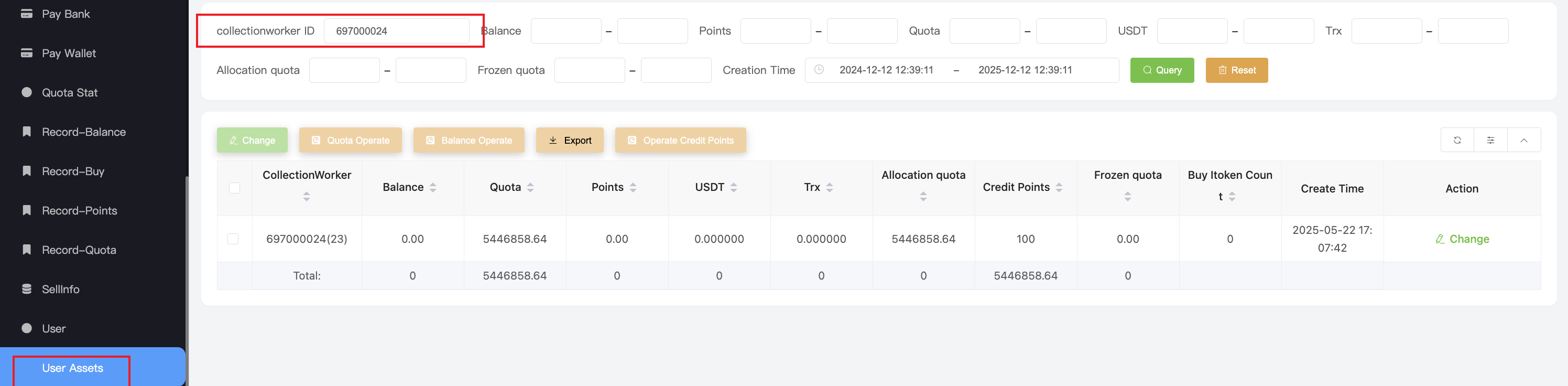Sort table by Balance column
Viewport: 1568px width, 386px height.
point(433,188)
